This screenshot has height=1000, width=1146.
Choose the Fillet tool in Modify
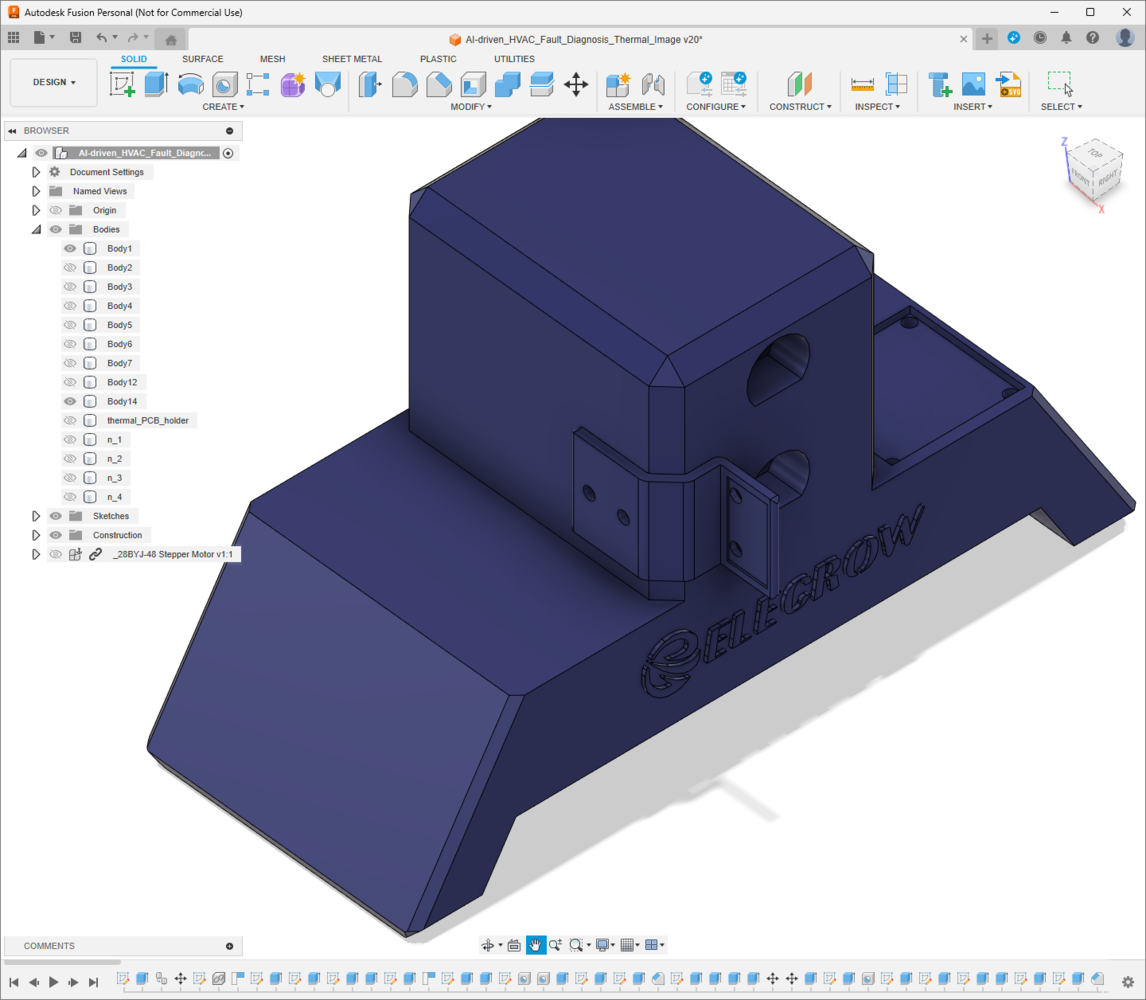tap(404, 84)
